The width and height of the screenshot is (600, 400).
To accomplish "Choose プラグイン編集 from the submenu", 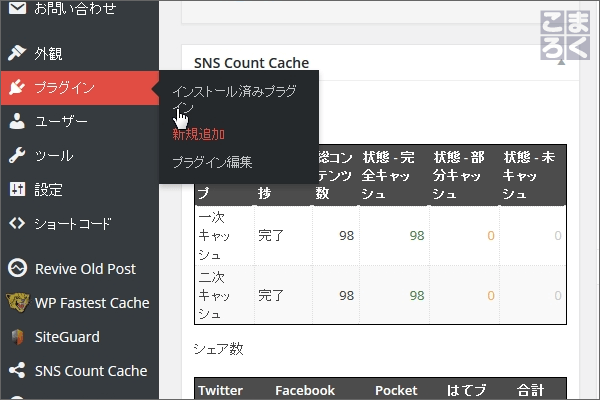I will pyautogui.click(x=212, y=162).
